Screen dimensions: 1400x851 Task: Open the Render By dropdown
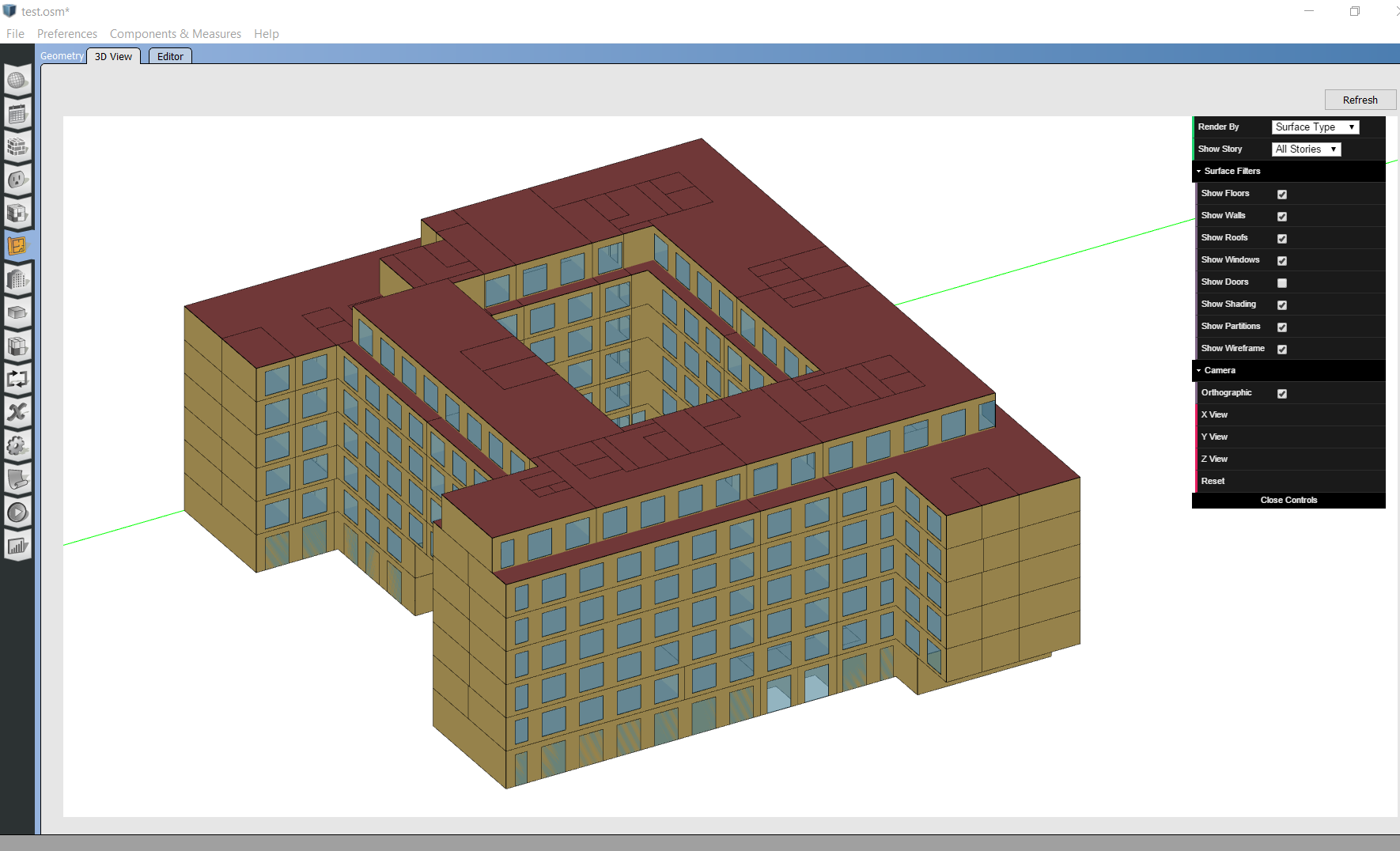tap(1315, 127)
